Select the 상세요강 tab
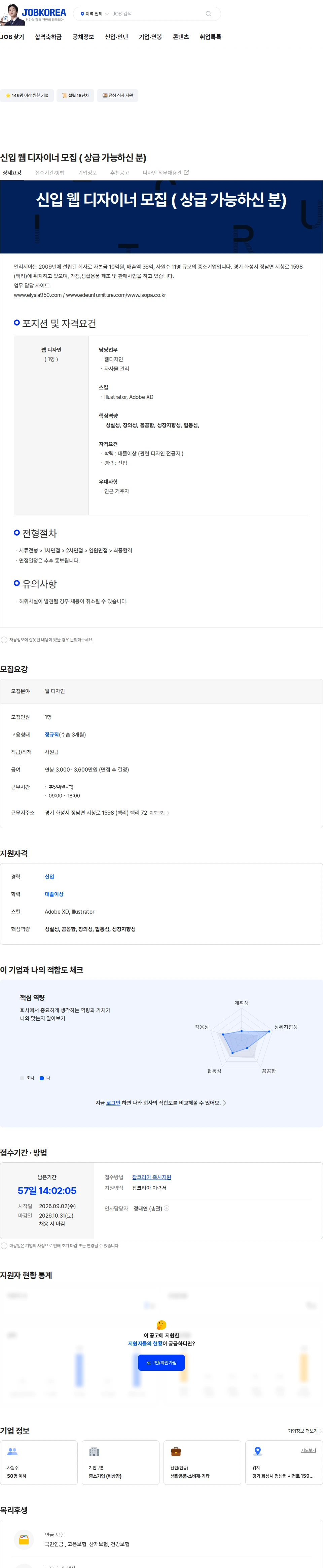This screenshot has width=323, height=1568. click(11, 173)
